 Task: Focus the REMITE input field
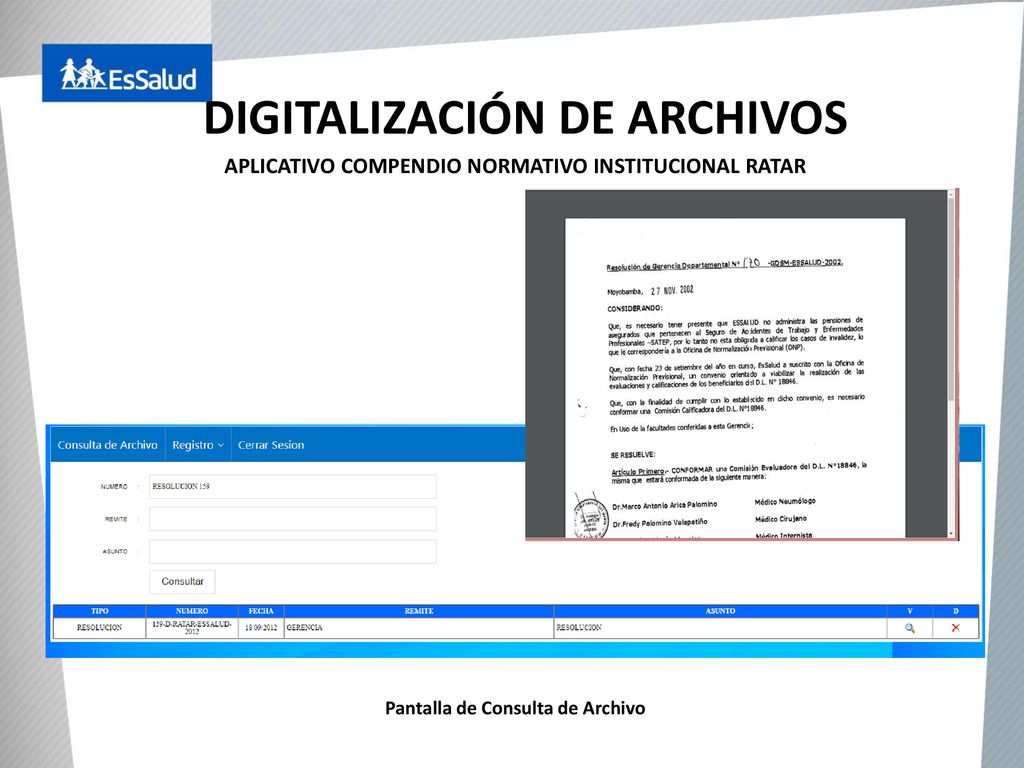[293, 519]
